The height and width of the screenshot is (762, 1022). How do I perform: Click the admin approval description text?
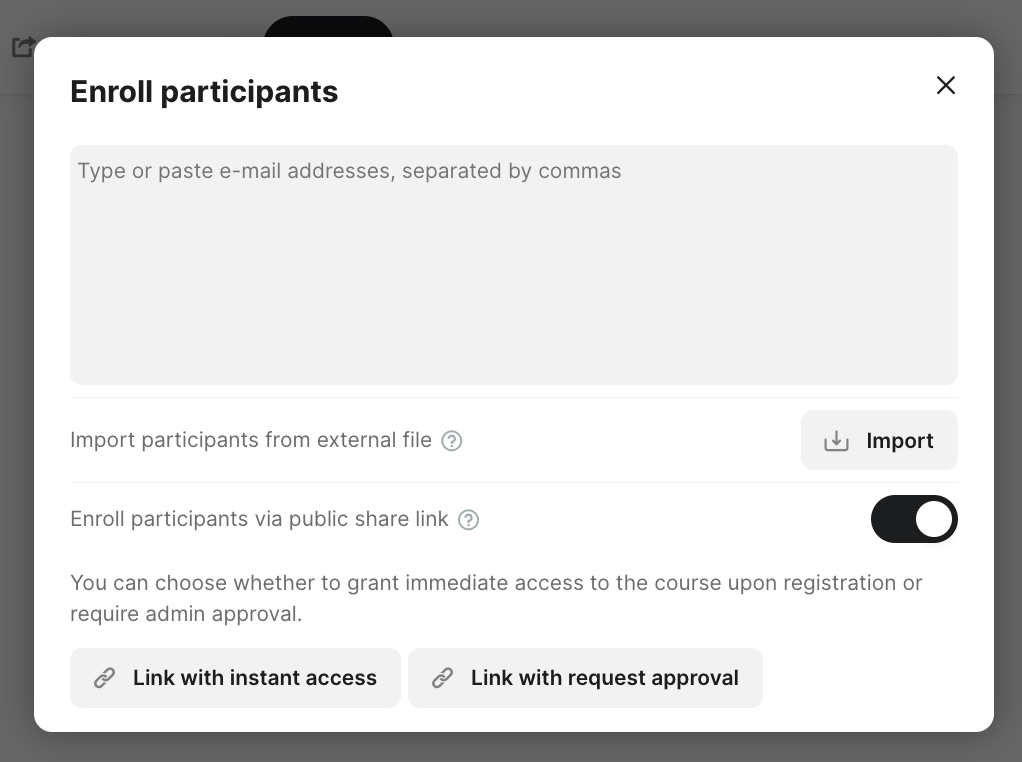click(x=496, y=598)
